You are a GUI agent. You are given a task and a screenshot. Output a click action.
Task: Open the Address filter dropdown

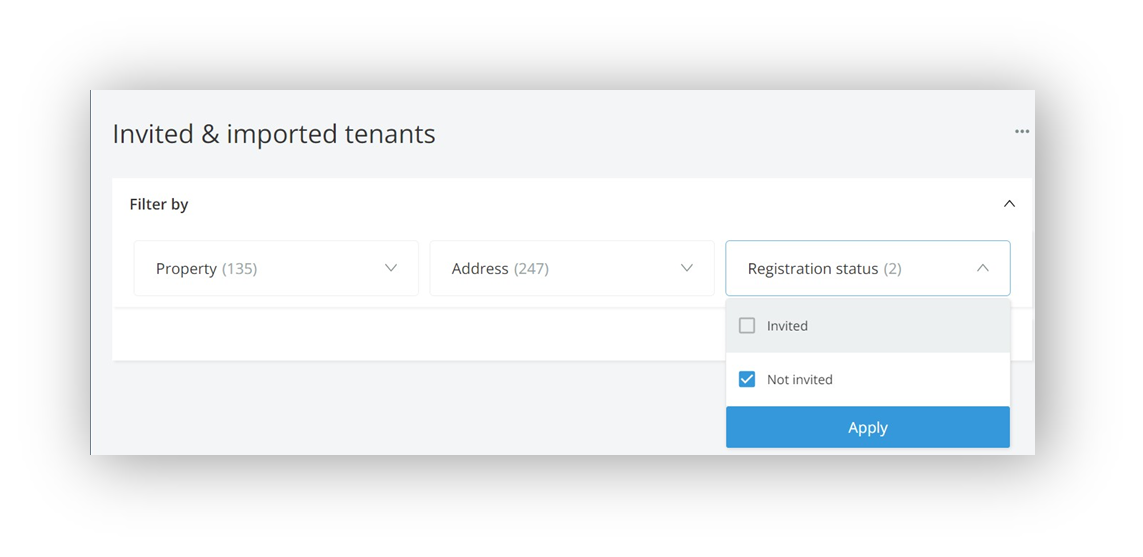point(572,268)
